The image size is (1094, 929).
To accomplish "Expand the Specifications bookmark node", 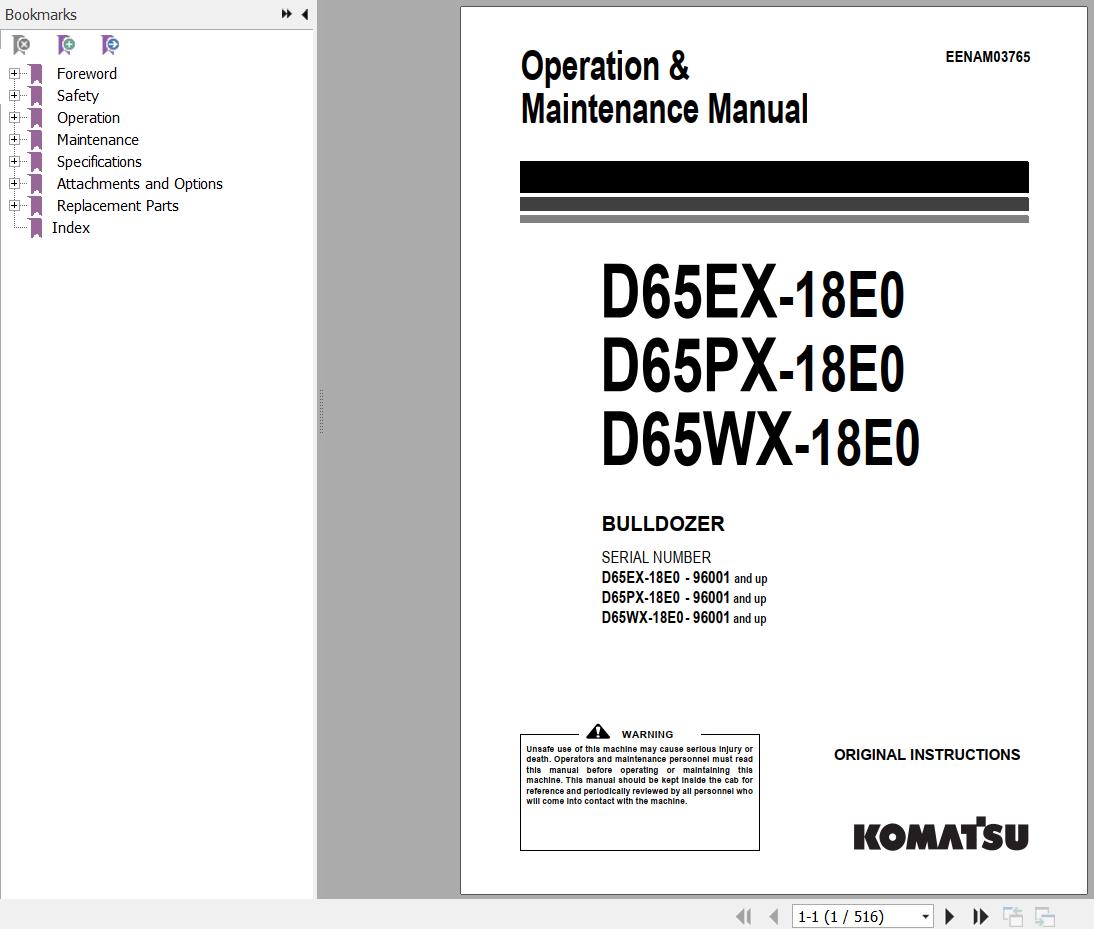I will click(x=14, y=161).
